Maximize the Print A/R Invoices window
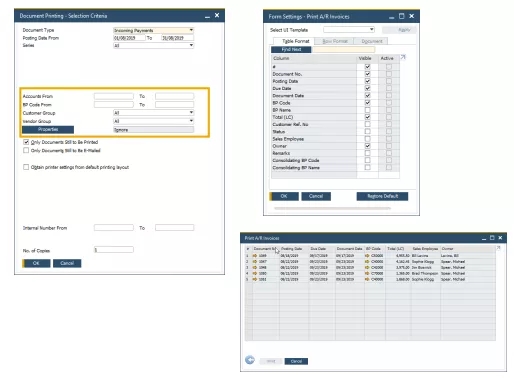Image resolution: width=514 pixels, height=378 pixels. tap(492, 238)
